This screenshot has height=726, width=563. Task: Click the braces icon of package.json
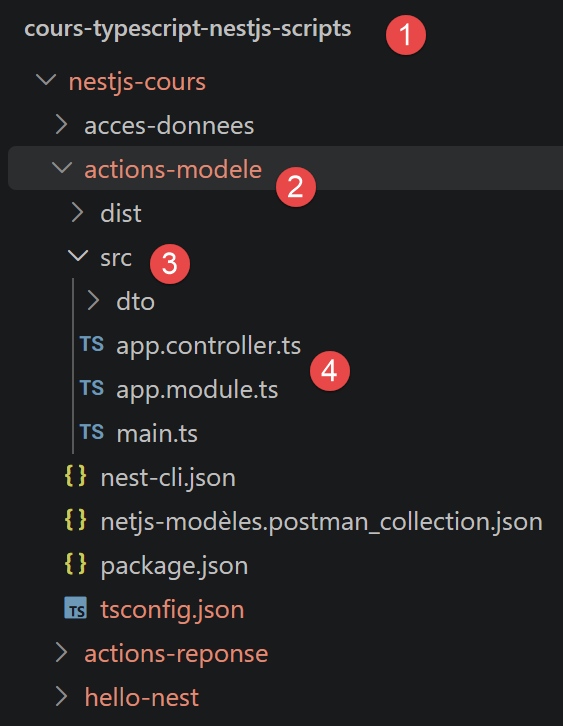pos(75,564)
